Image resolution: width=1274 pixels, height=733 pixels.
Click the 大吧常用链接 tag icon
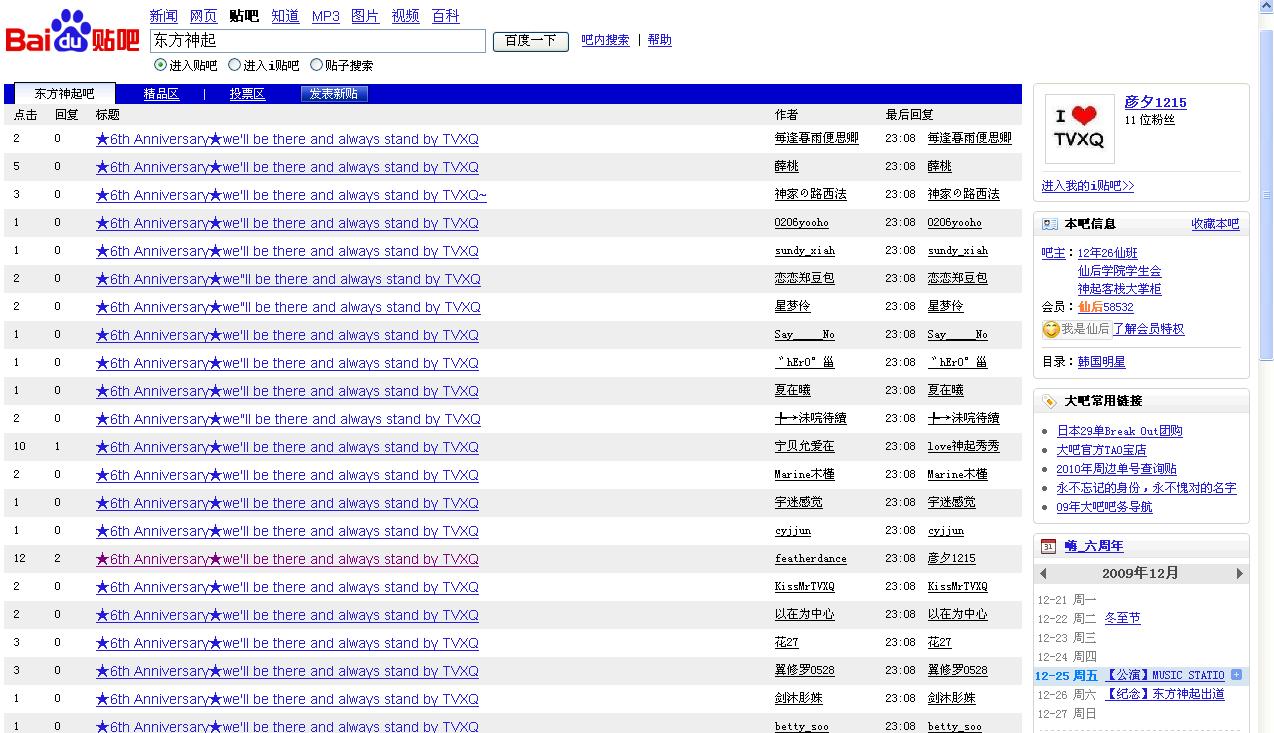click(x=1050, y=402)
